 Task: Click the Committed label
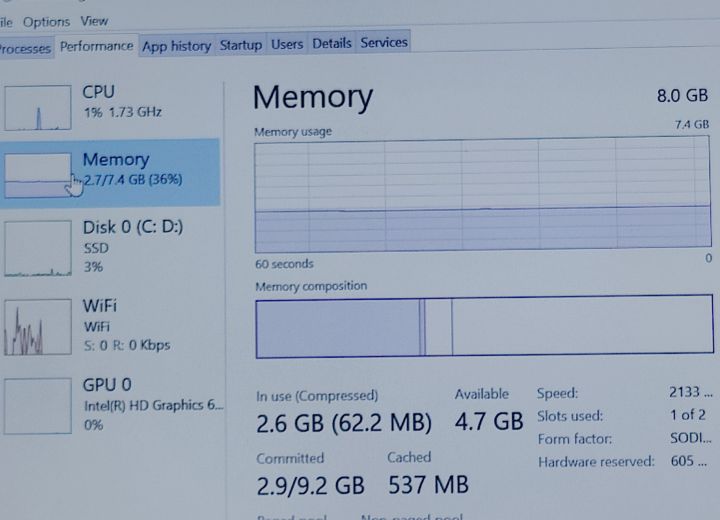tap(290, 458)
